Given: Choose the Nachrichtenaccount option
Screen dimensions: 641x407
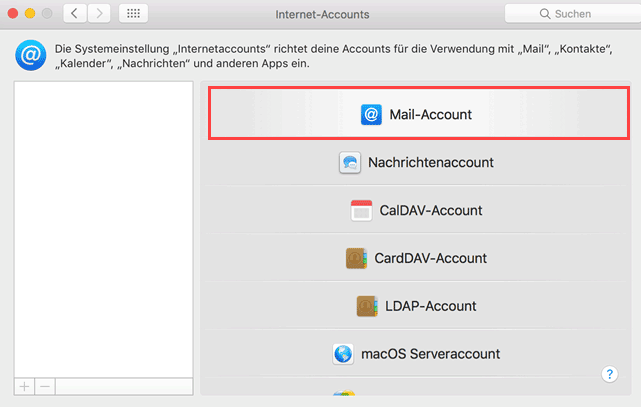Looking at the screenshot, I should [416, 163].
